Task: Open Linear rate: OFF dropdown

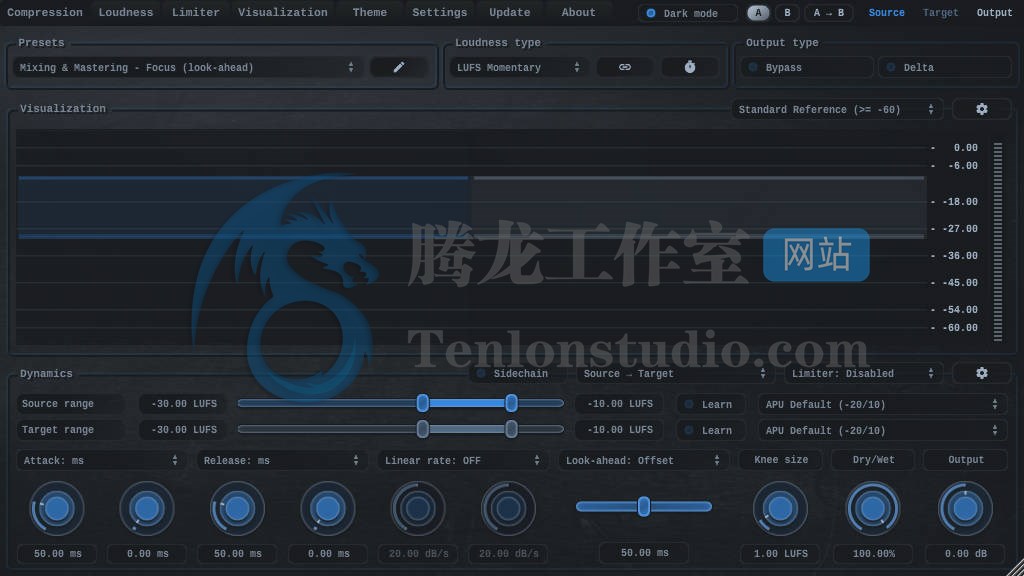Action: (462, 460)
